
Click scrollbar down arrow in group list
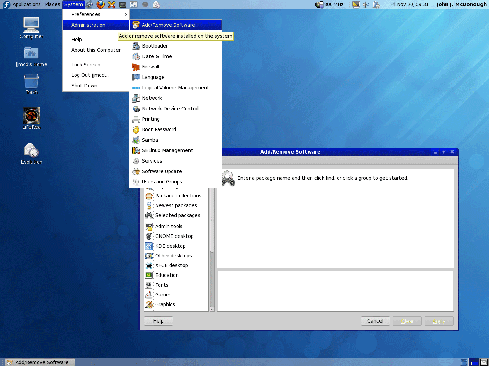click(212, 309)
